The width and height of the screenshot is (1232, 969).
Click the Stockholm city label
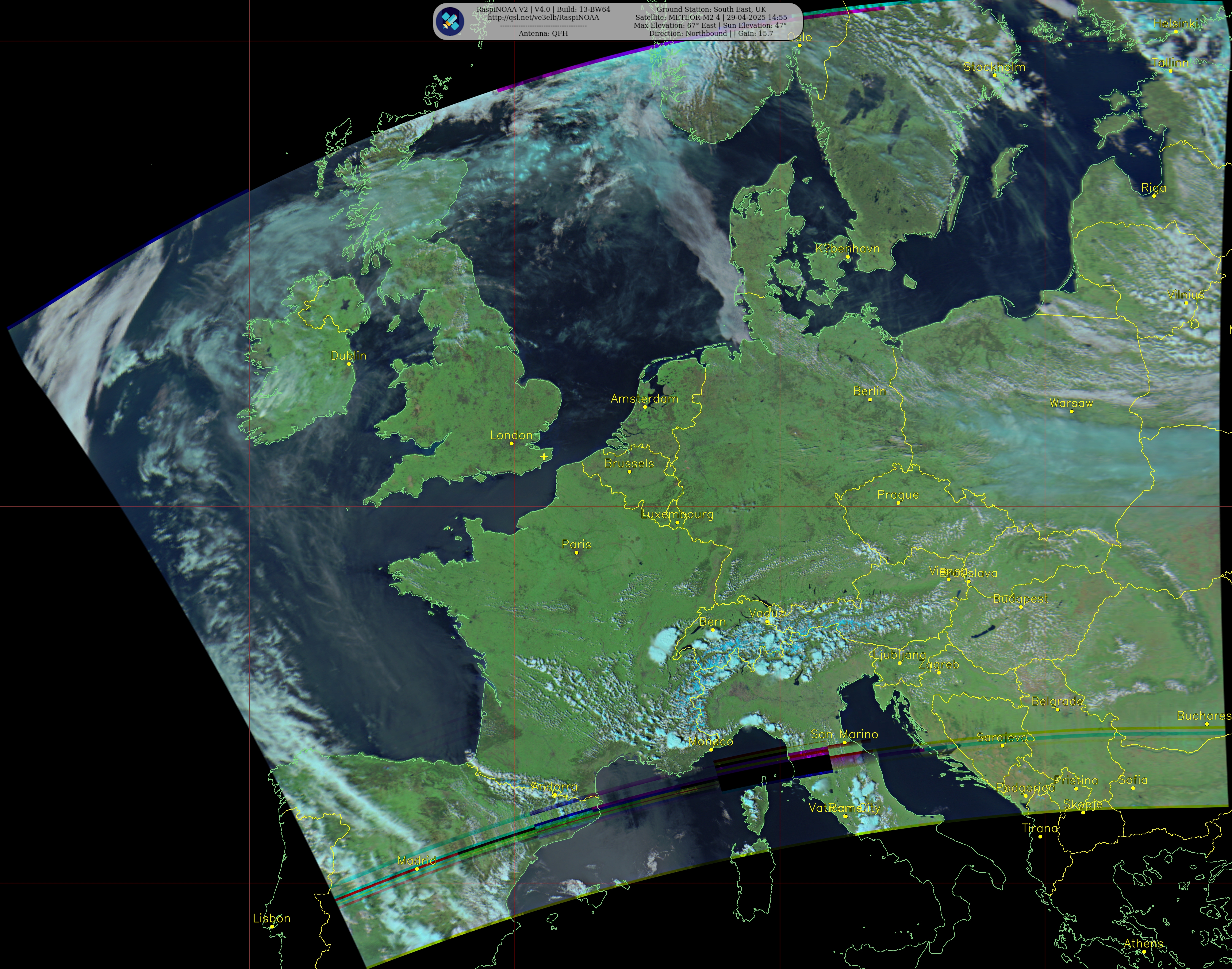(994, 67)
